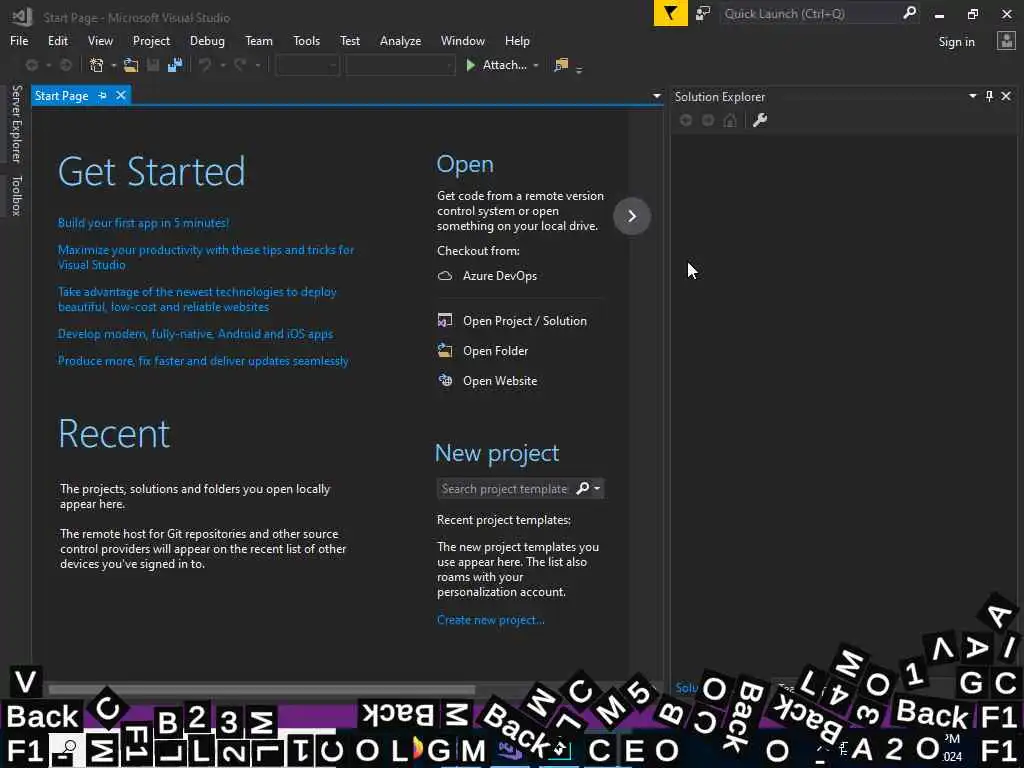Image resolution: width=1024 pixels, height=768 pixels.
Task: Open the Window menu
Action: click(x=462, y=40)
